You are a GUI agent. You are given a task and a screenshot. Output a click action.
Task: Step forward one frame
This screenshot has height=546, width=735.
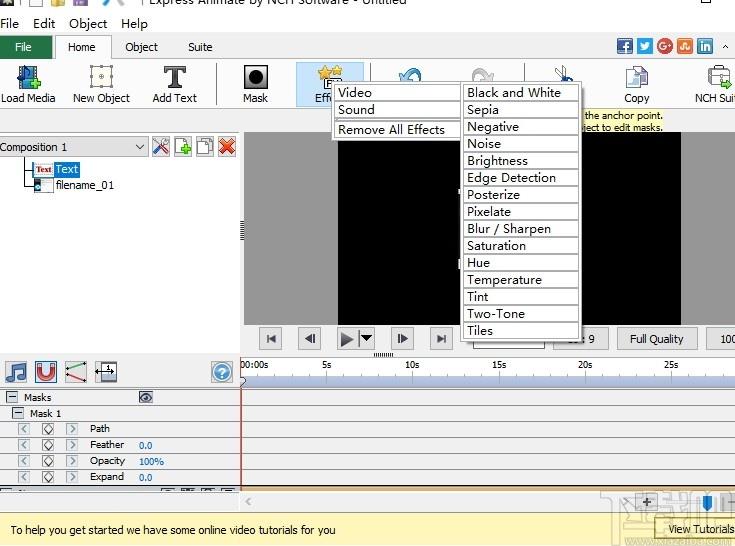point(402,338)
